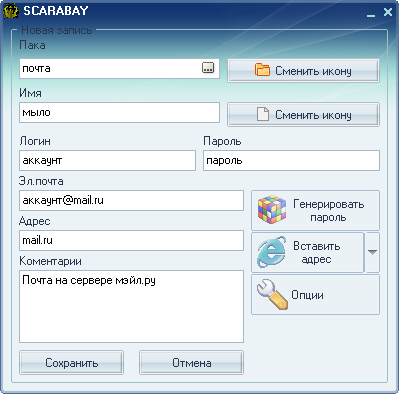Expand dropdown arrow next to Вставить адрес
Image resolution: width=399 pixels, height=394 pixels.
[372, 252]
